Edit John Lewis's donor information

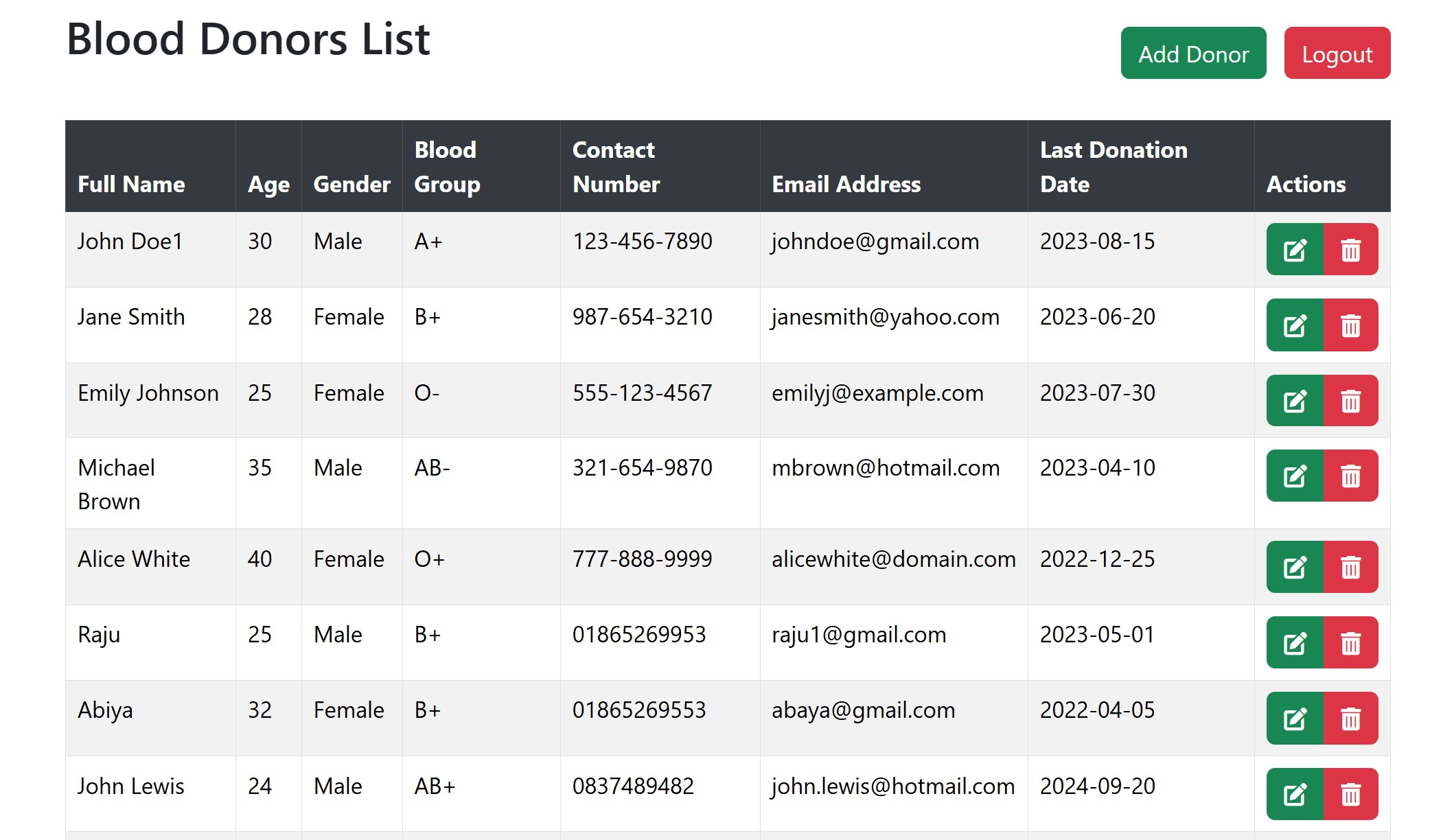1295,794
